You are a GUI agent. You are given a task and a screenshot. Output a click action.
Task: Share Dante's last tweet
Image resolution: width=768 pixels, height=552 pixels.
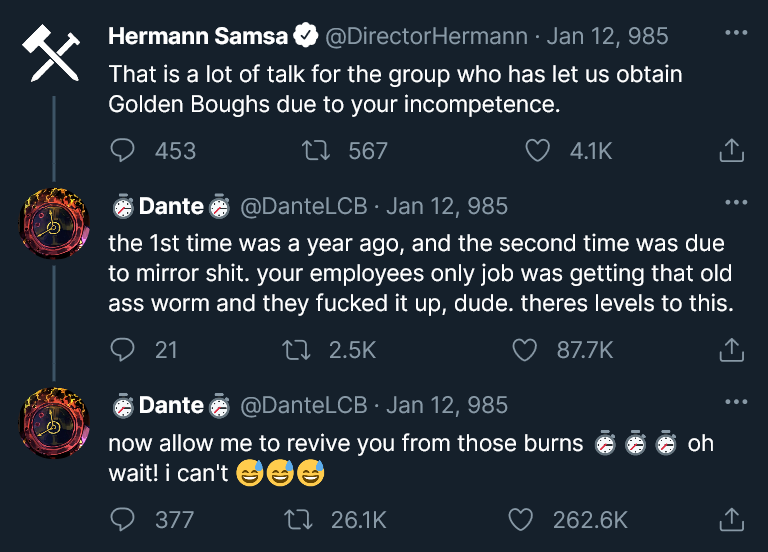(x=732, y=520)
